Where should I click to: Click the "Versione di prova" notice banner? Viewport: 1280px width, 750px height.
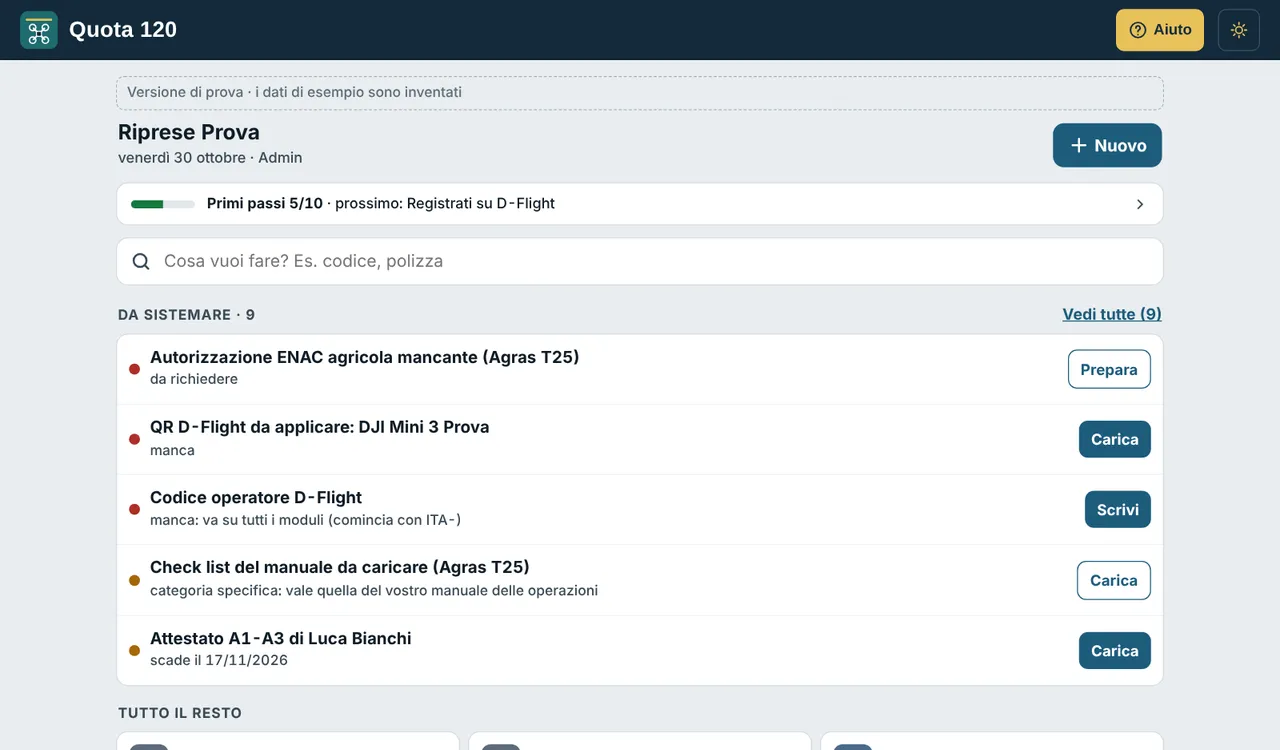coord(640,93)
